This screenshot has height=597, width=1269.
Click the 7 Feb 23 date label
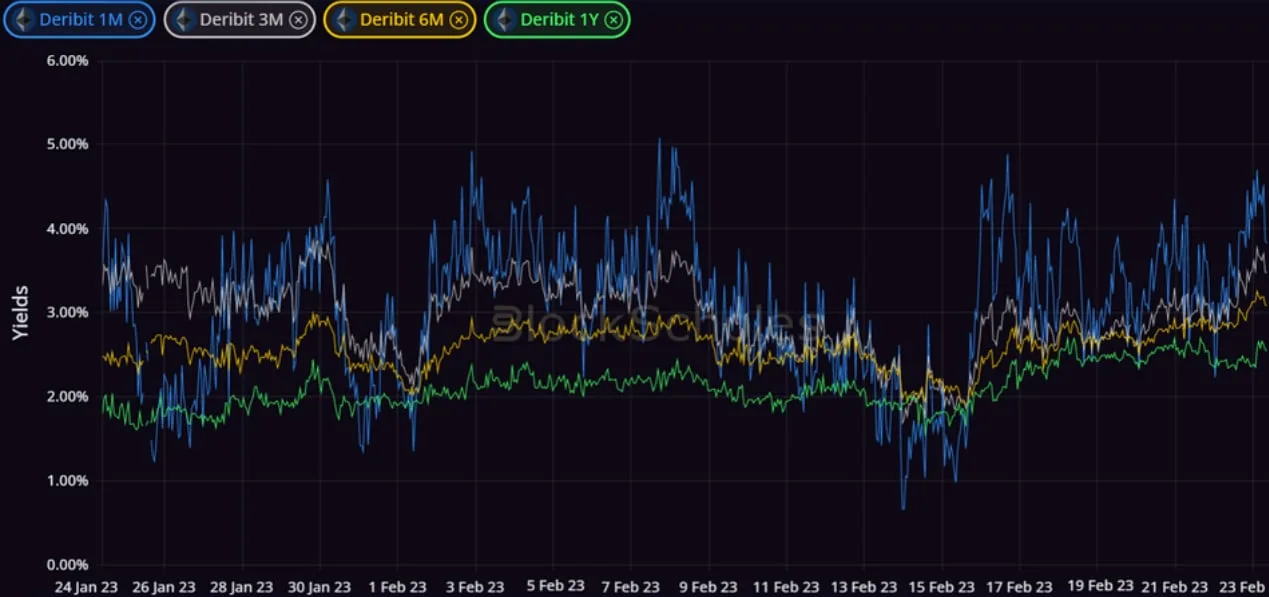pos(631,587)
